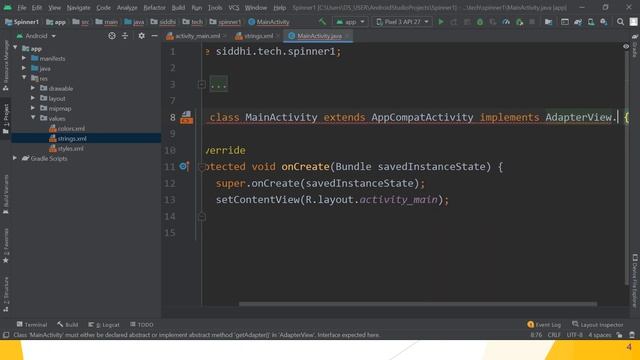Collapse the onCreate method fold marker on line 11

pos(202,167)
